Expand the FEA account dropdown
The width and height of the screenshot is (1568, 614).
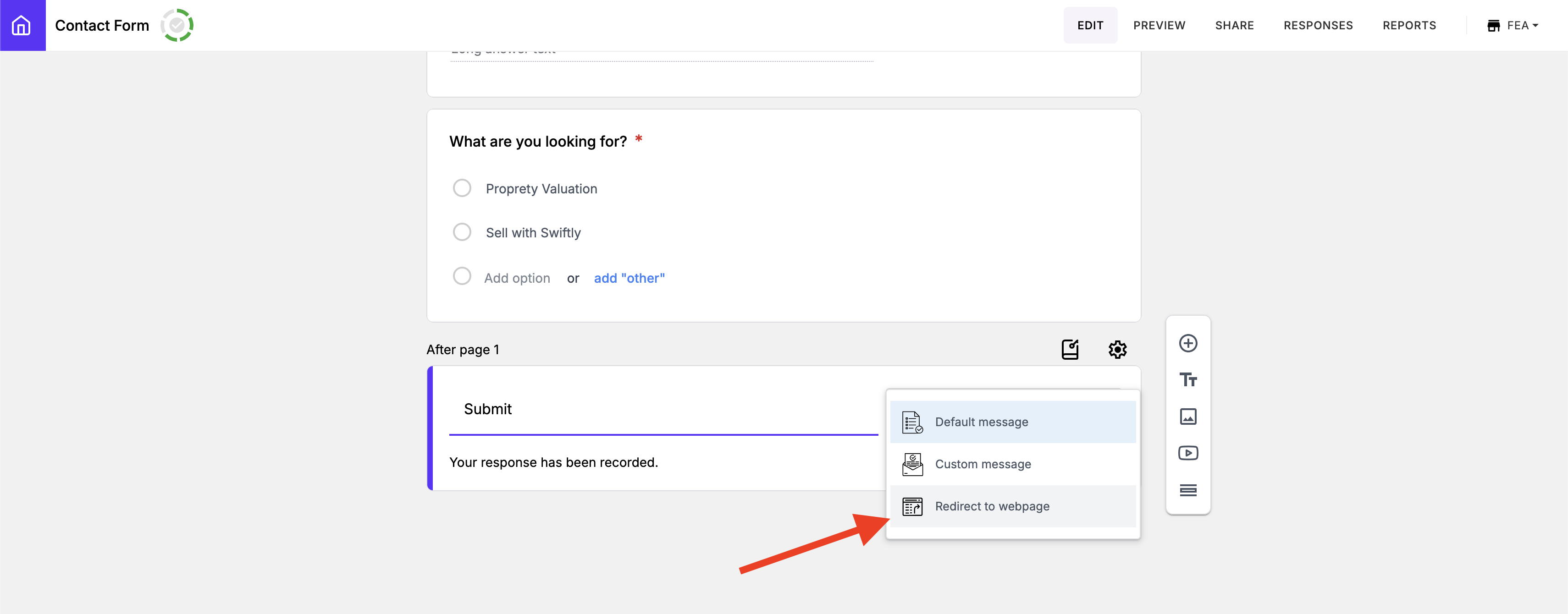tap(1513, 26)
